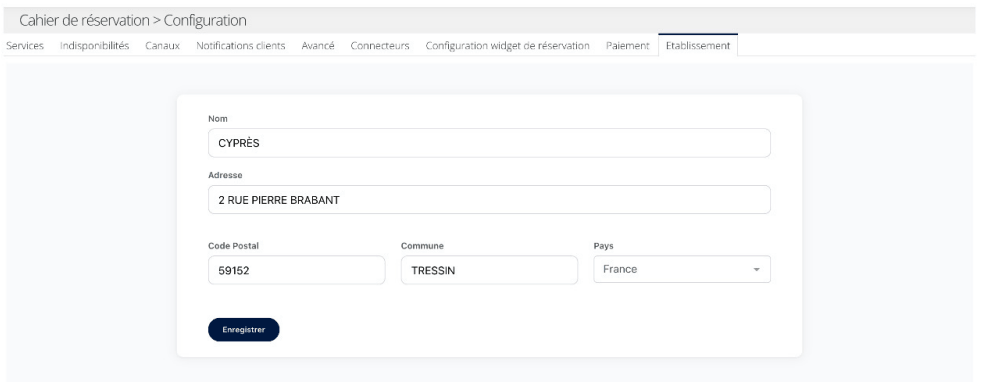This screenshot has height=382, width=984.
Task: Open the Pays dropdown showing France
Action: (682, 269)
